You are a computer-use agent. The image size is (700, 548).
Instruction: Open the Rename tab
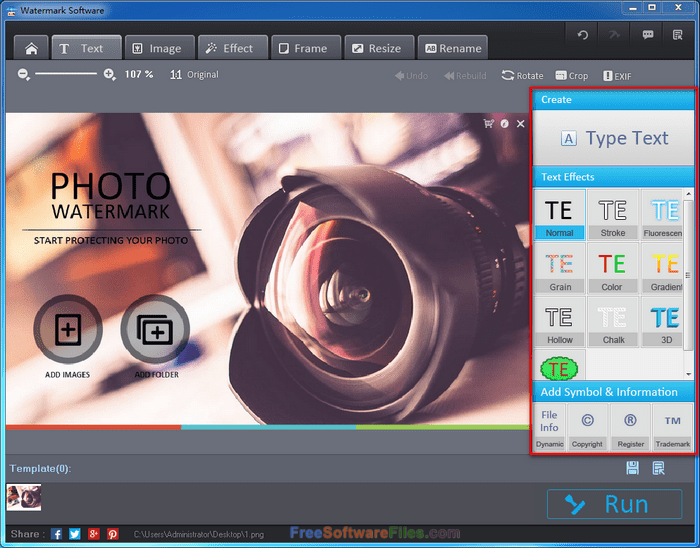[x=453, y=48]
